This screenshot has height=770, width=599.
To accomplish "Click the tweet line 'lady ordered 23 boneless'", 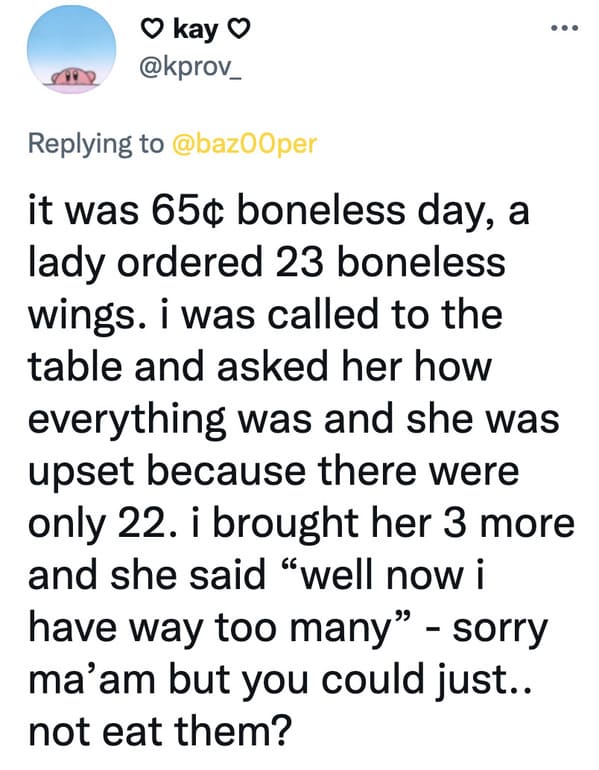I will pos(267,263).
